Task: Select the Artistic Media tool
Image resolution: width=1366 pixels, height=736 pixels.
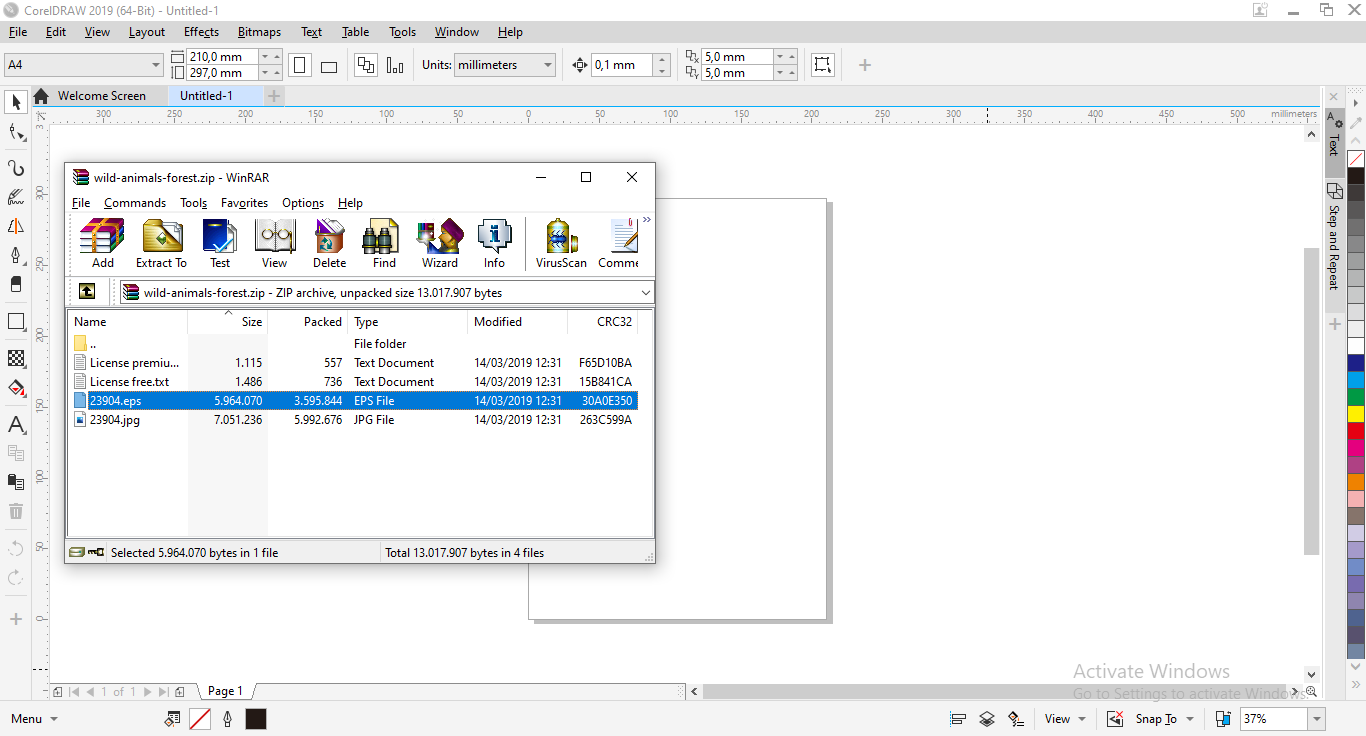Action: pyautogui.click(x=16, y=197)
